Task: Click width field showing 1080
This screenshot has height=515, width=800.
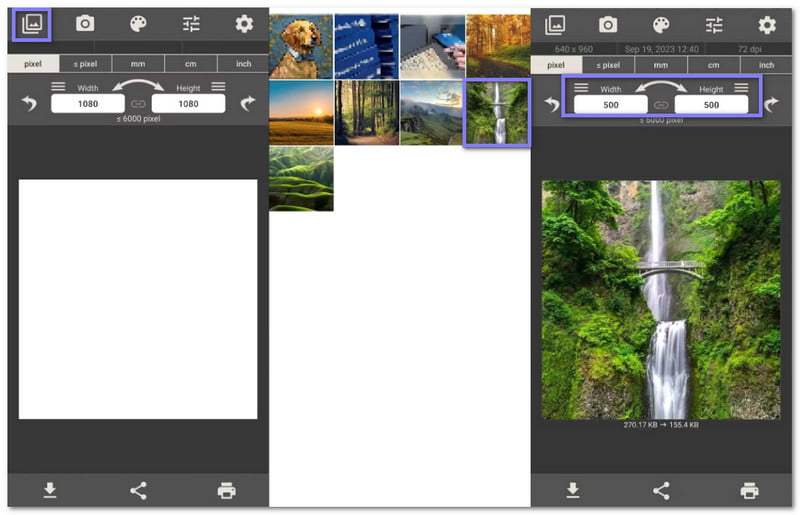Action: (x=88, y=104)
